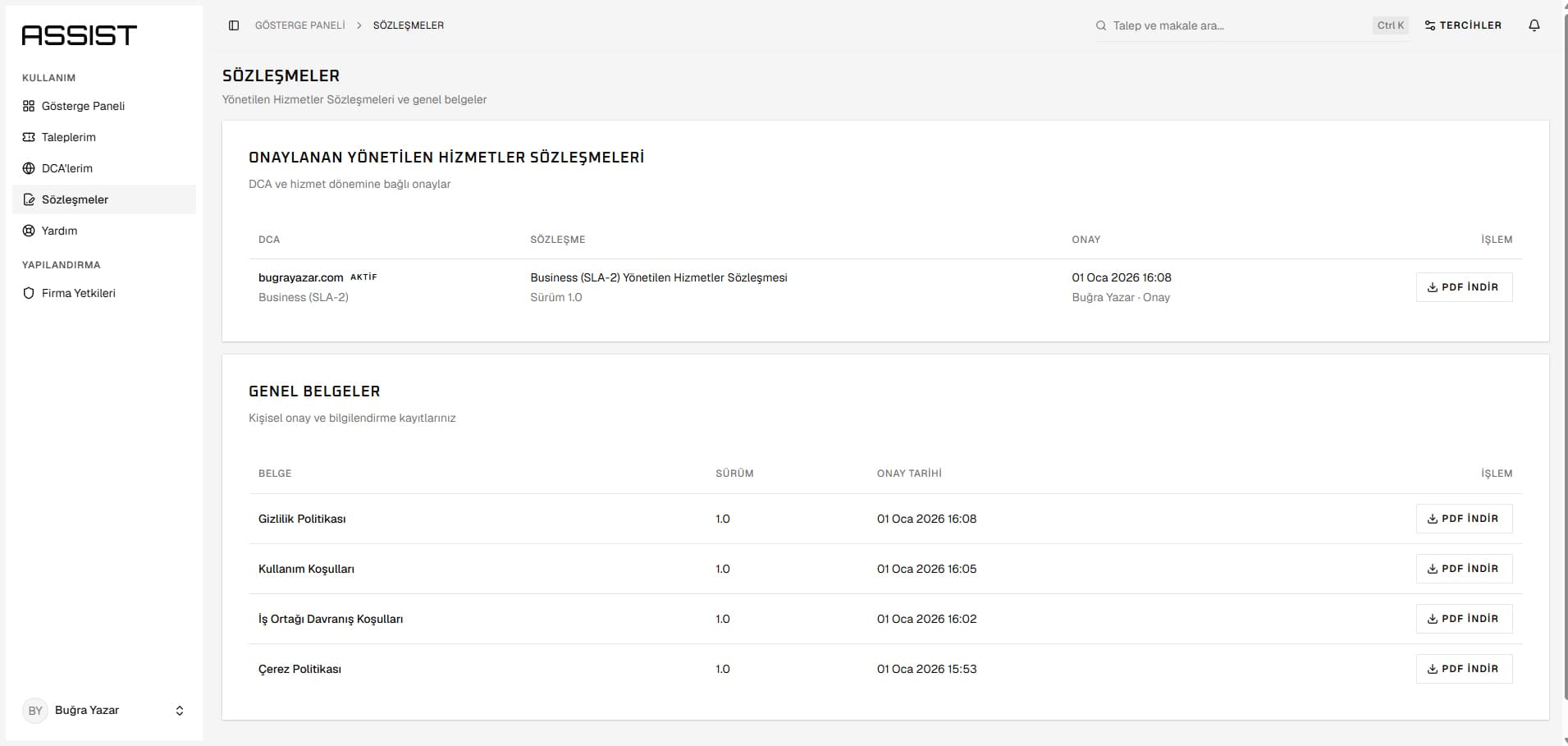Click Çerez Politikası document name
1568x746 pixels.
[x=299, y=669]
